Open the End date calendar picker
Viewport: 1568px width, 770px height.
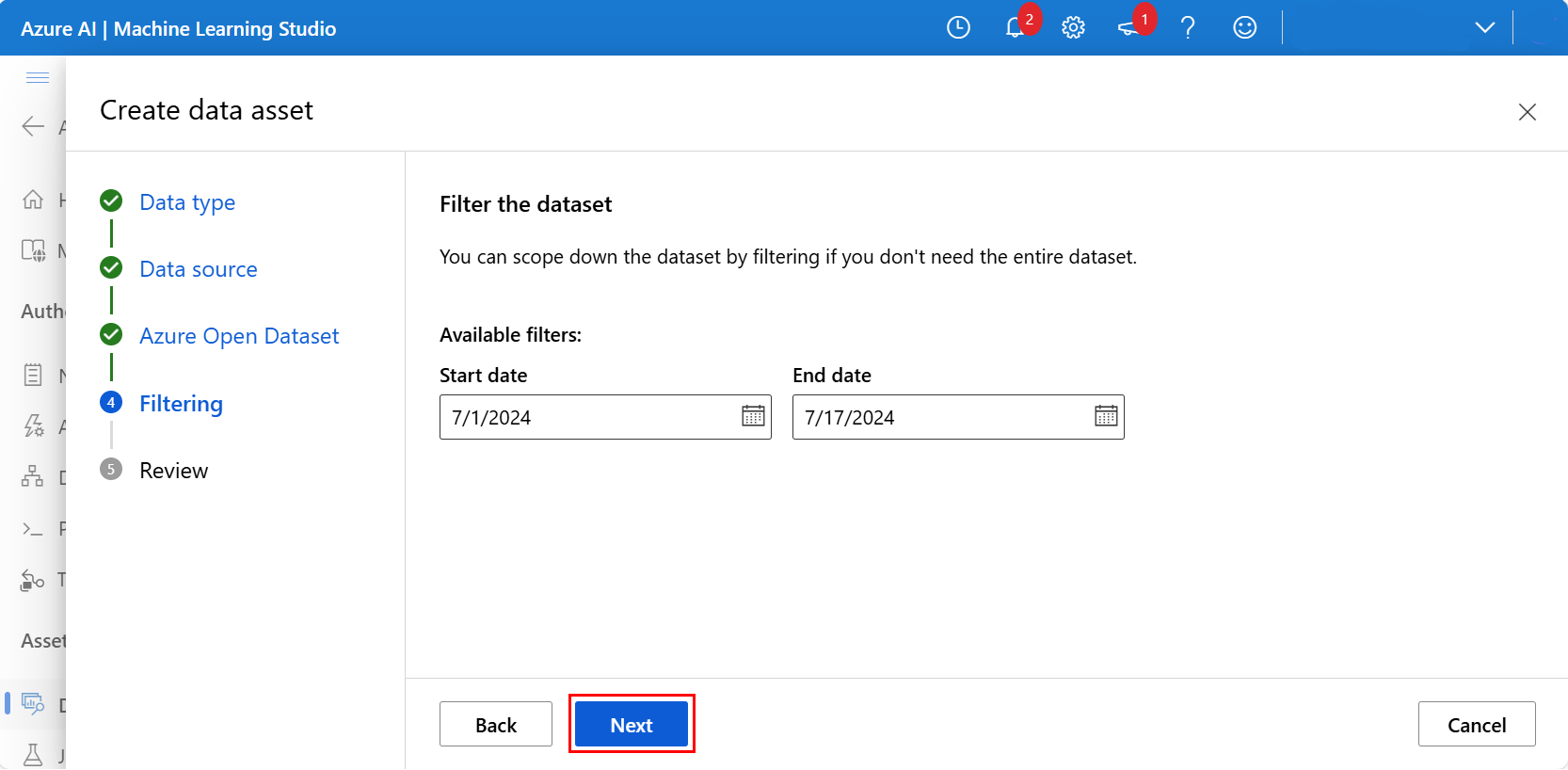click(1106, 416)
